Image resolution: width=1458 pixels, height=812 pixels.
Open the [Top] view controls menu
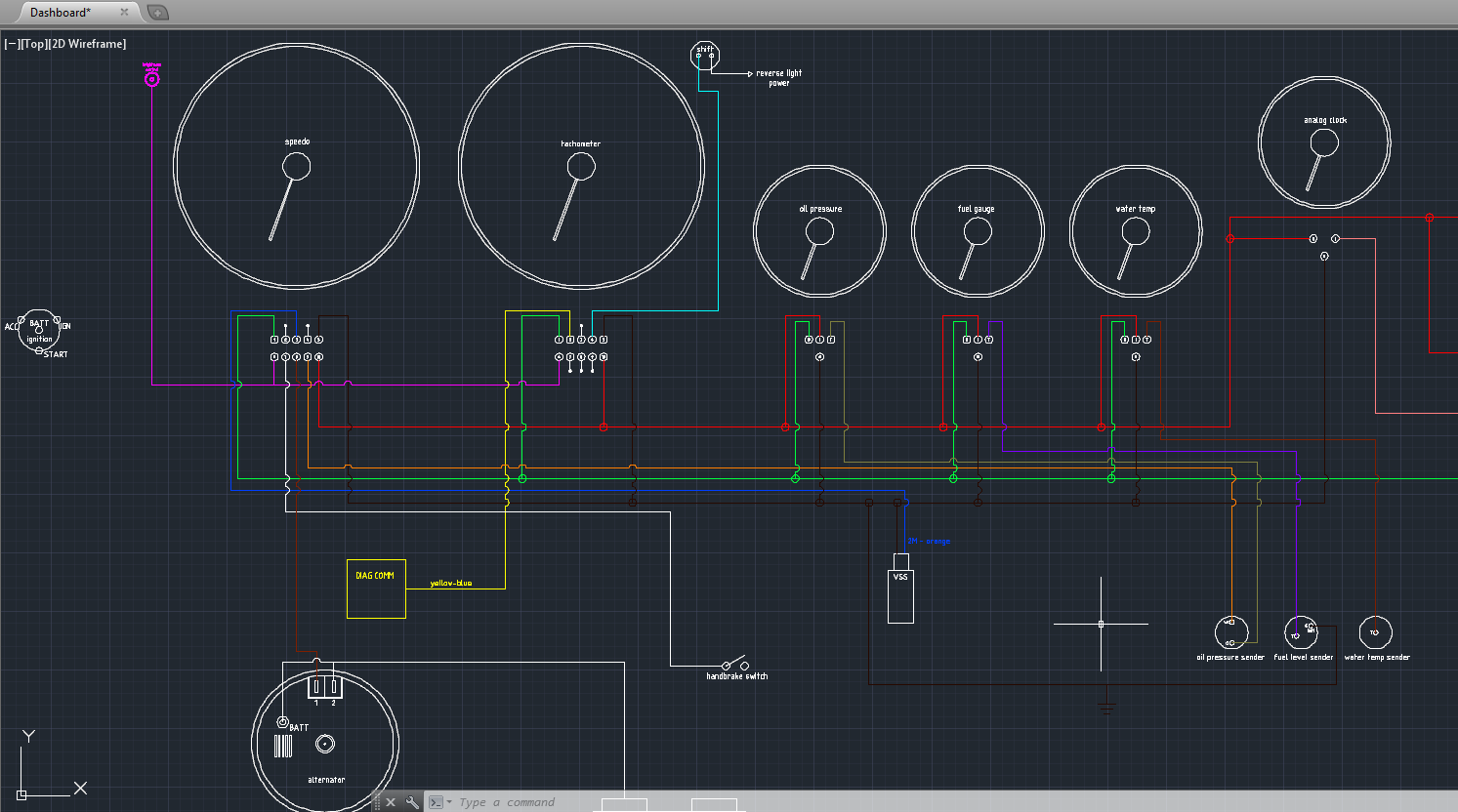34,44
